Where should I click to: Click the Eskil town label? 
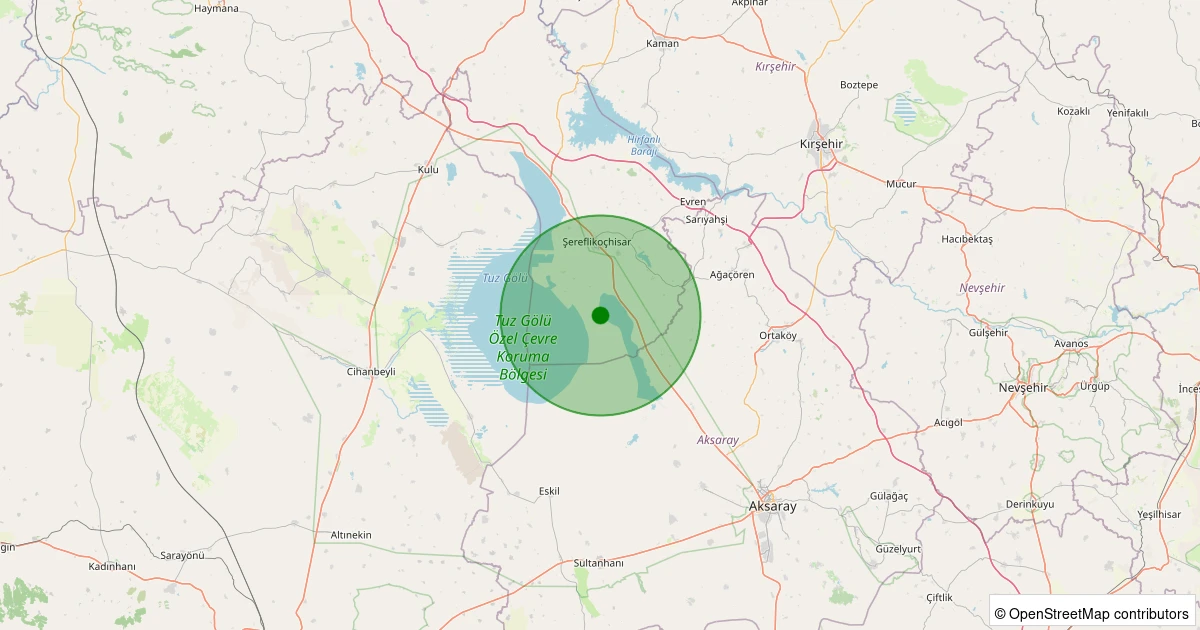coord(549,491)
